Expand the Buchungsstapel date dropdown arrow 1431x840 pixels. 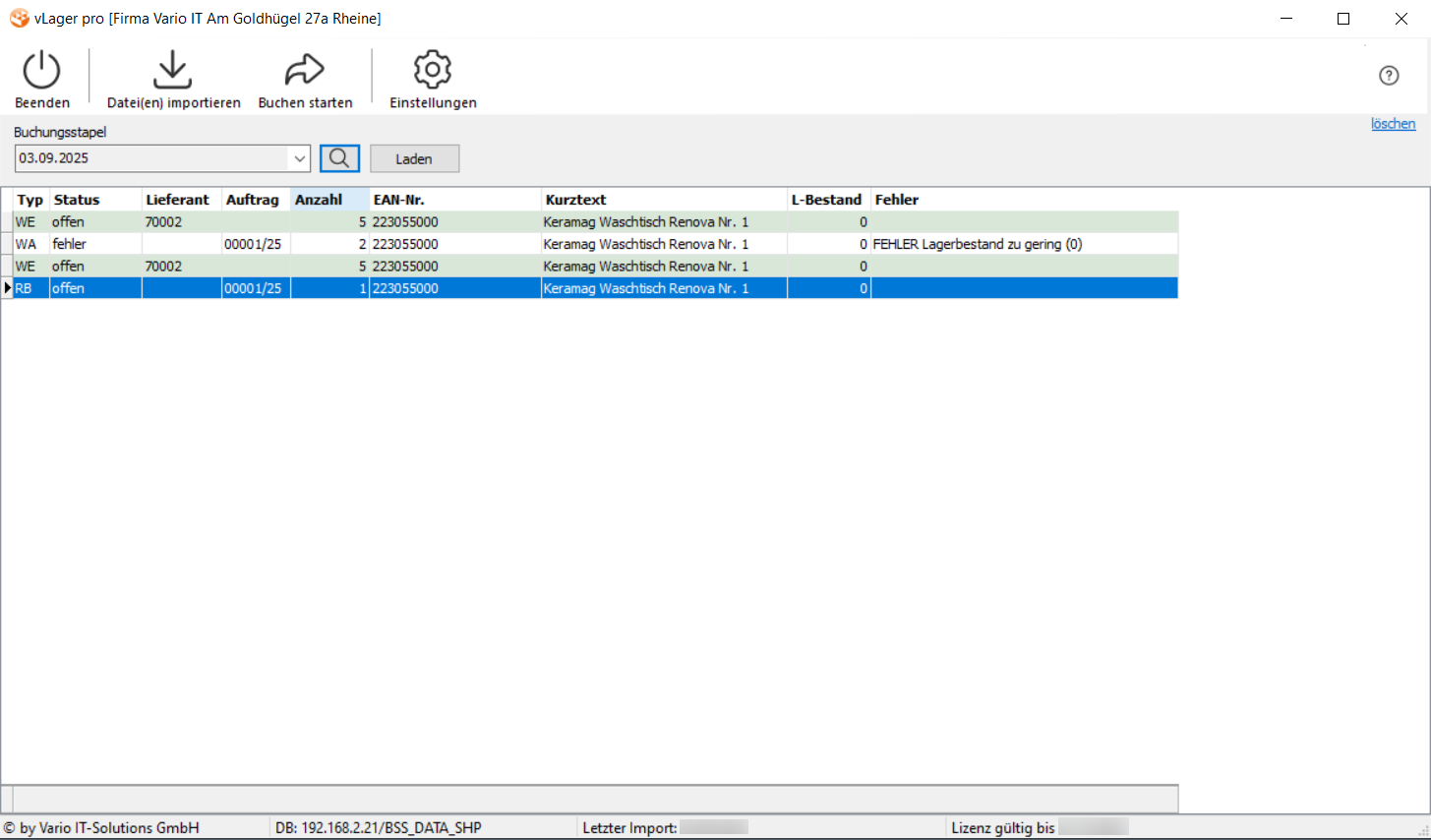point(299,158)
